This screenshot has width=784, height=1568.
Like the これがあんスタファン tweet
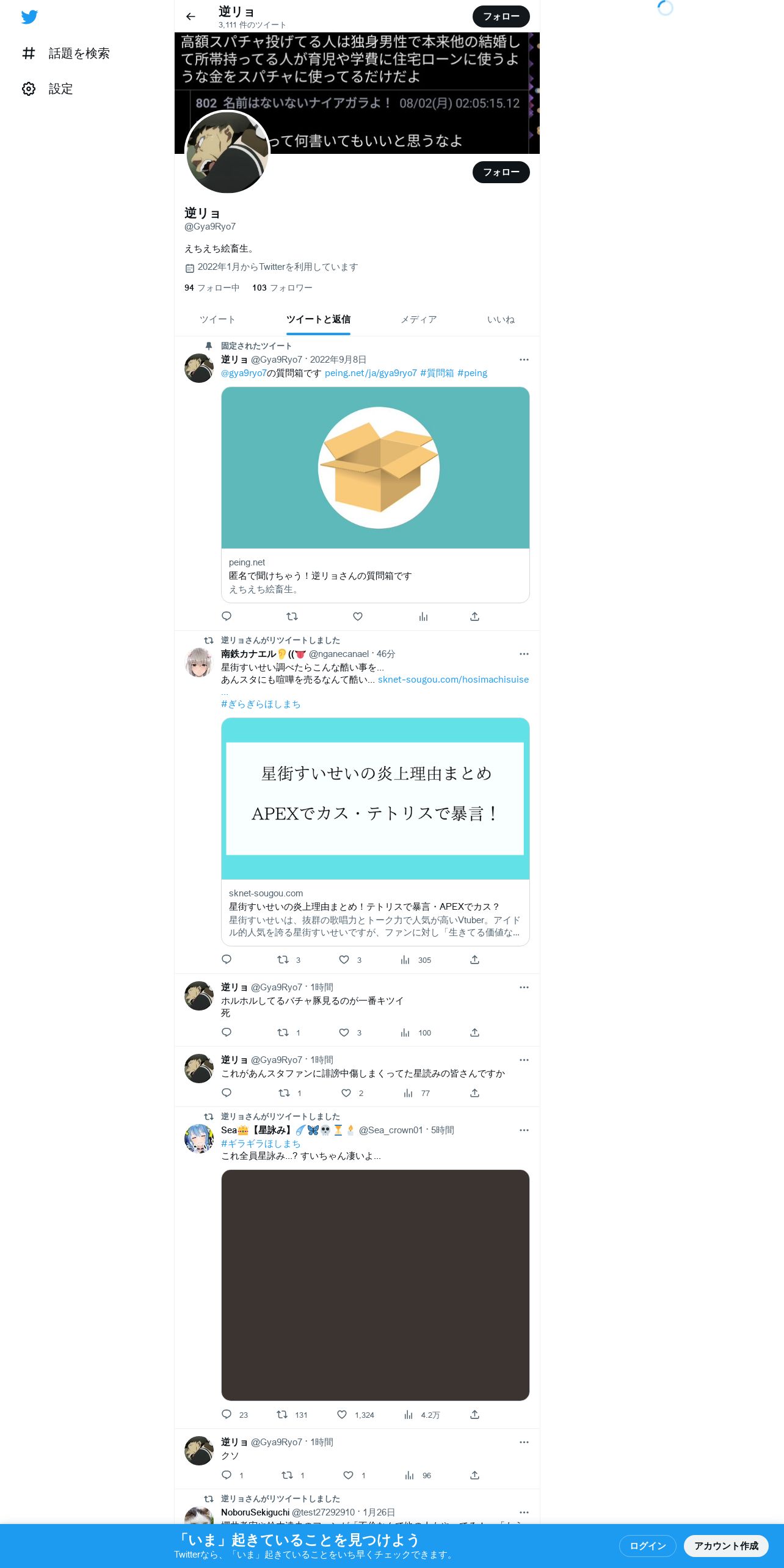point(346,1093)
